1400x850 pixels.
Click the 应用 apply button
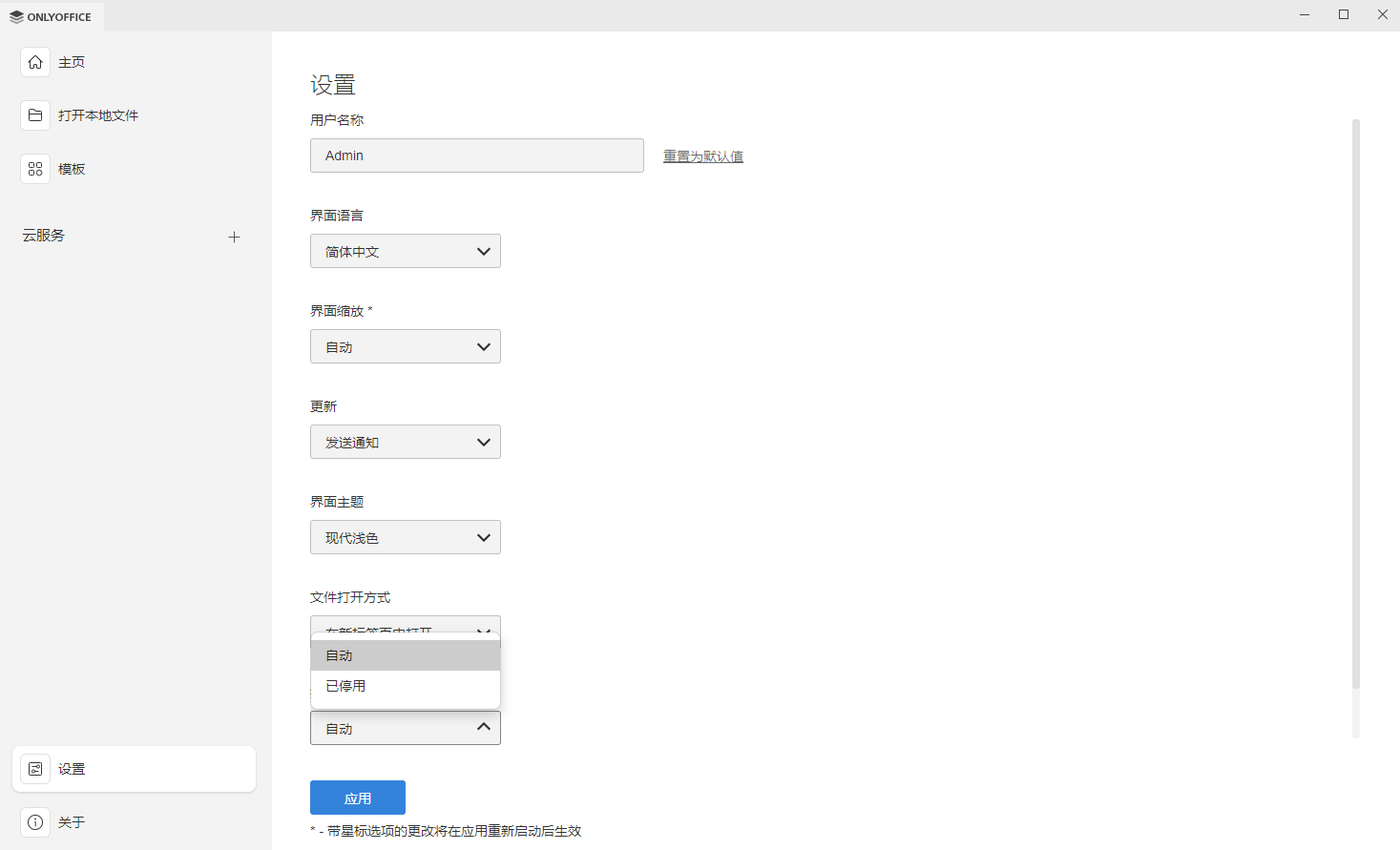358,798
